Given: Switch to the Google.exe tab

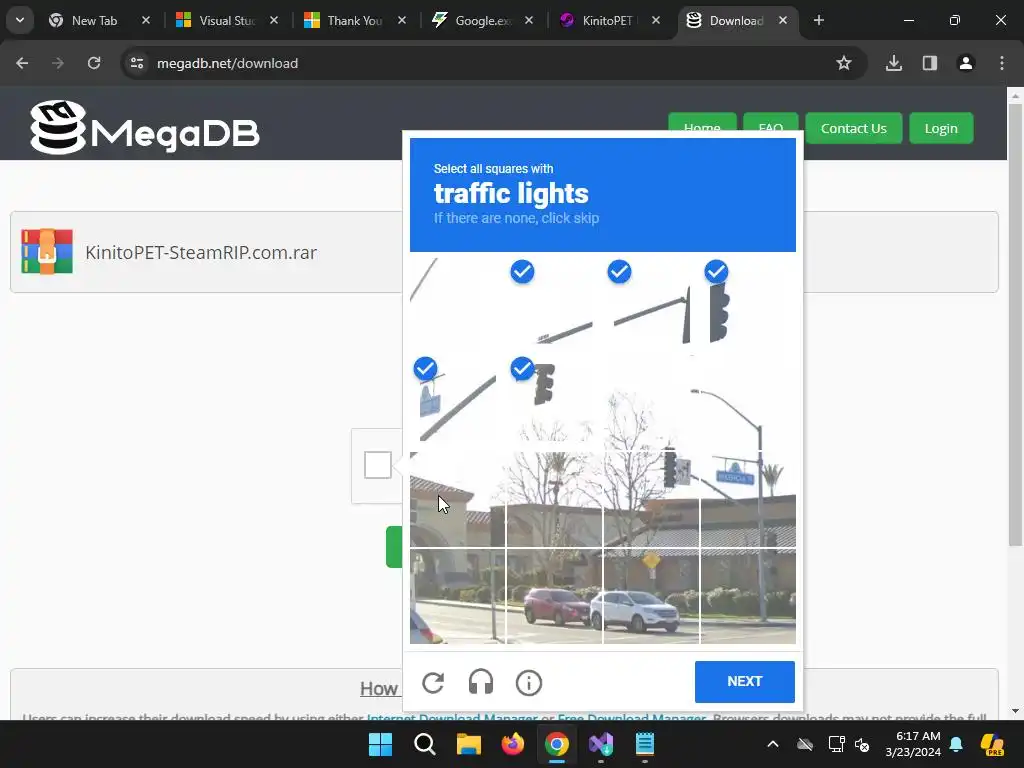Looking at the screenshot, I should click(x=482, y=21).
